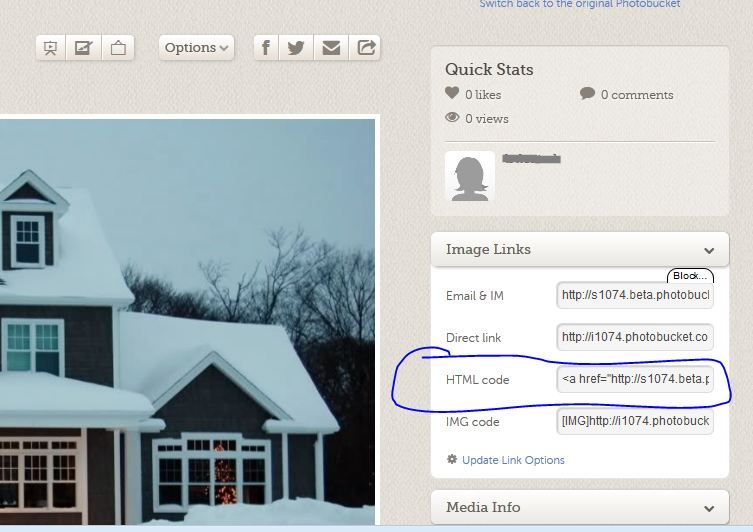Click the shopping bag print shop icon
Viewport: 753px width, 532px height.
point(118,48)
